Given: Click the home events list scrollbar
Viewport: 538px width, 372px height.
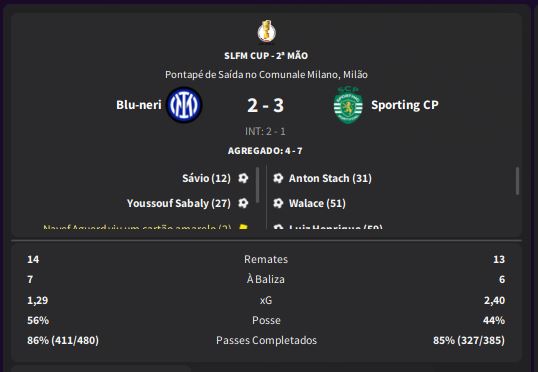Looking at the screenshot, I should point(258,185).
